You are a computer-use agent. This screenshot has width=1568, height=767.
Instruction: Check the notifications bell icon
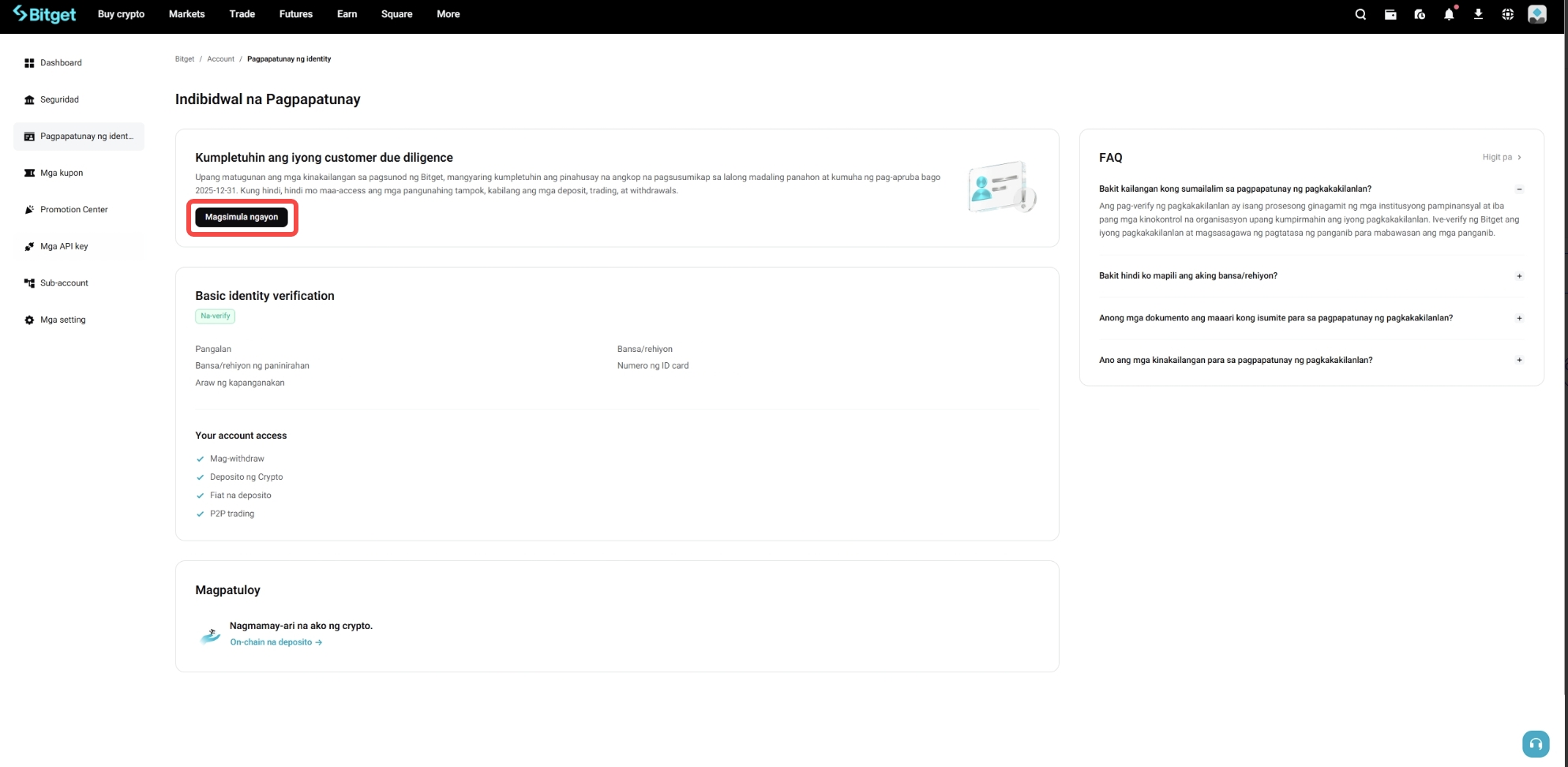click(x=1449, y=13)
